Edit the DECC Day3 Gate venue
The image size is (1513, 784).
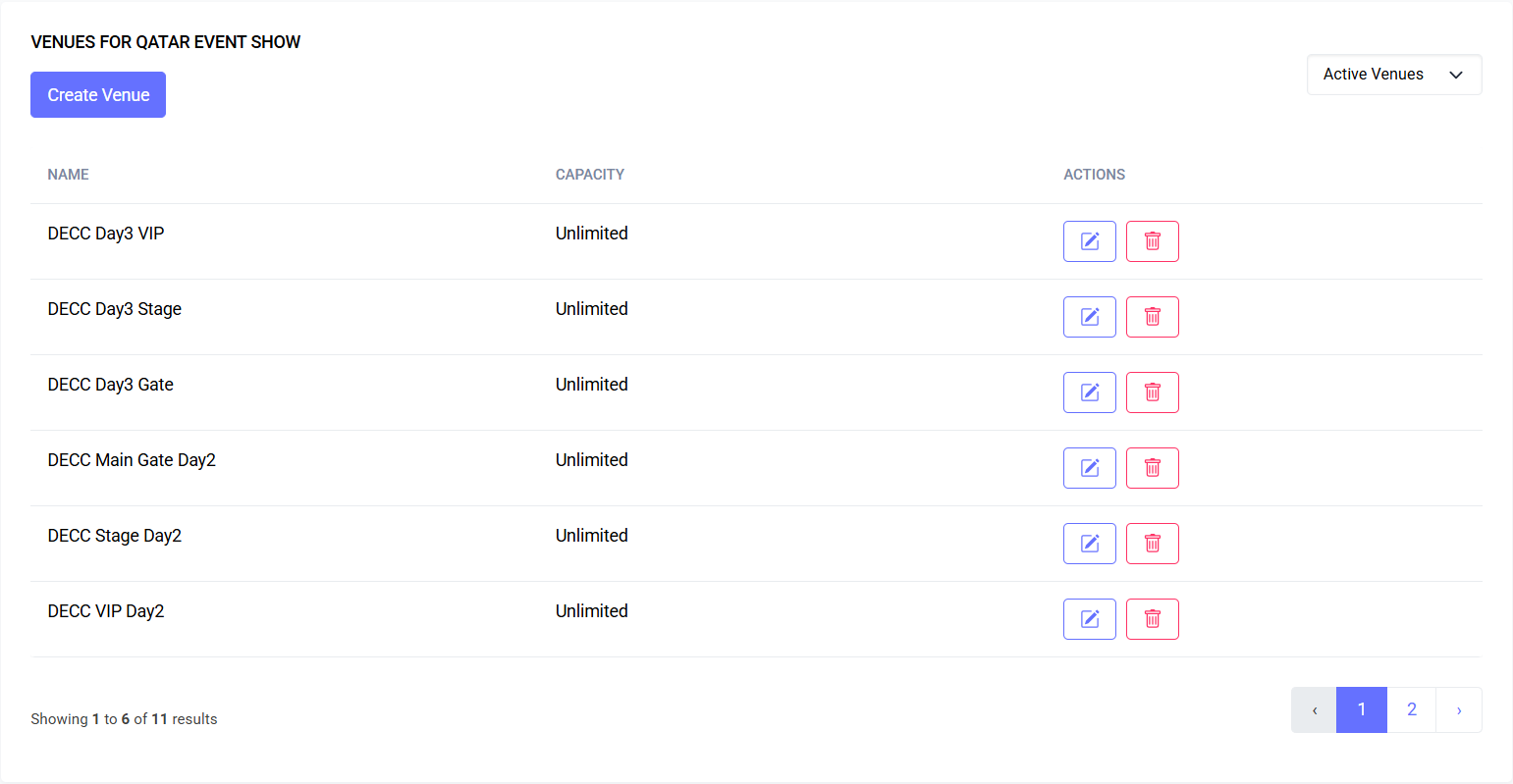[1089, 392]
